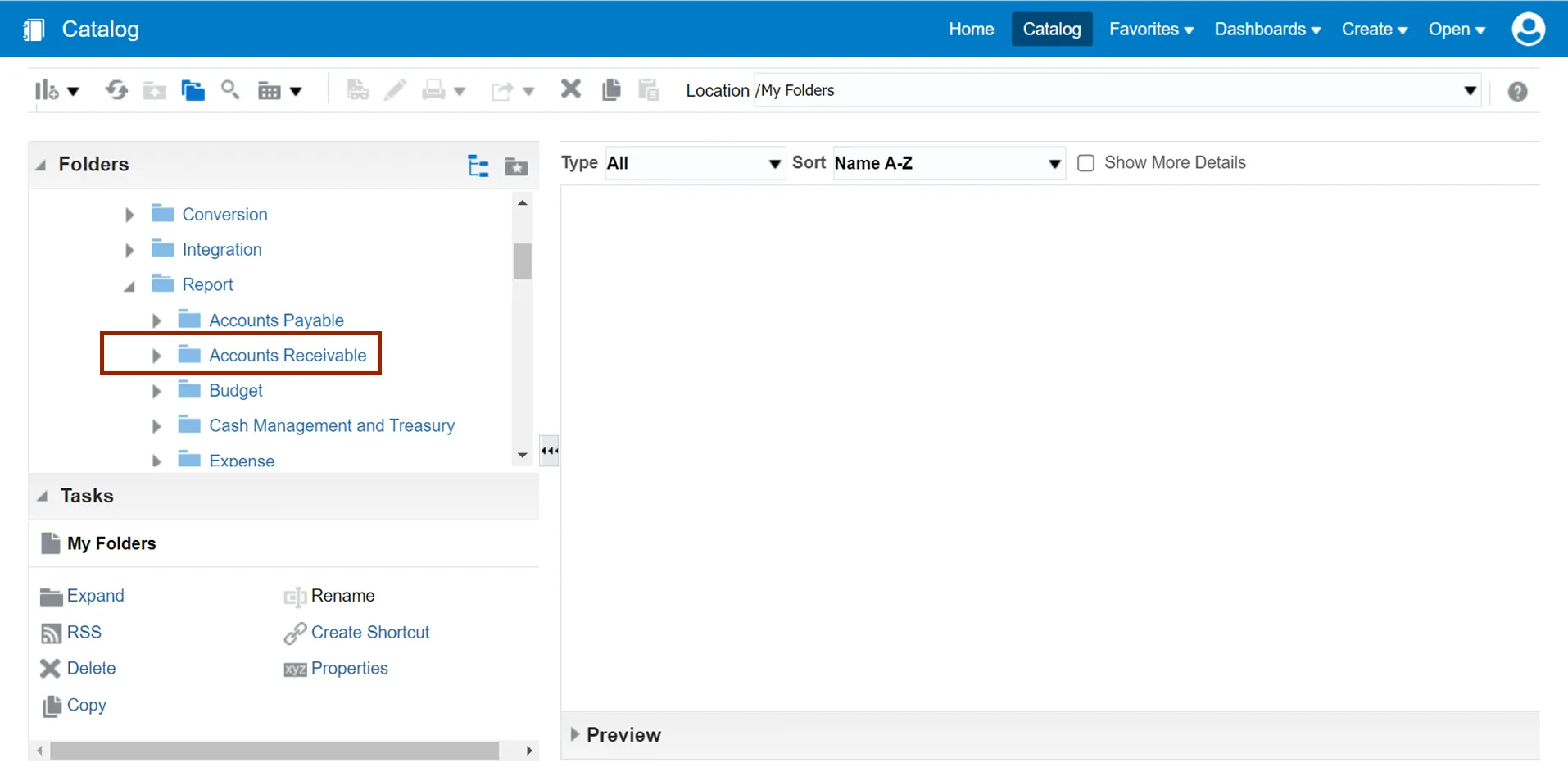The height and width of the screenshot is (781, 1568).
Task: Click the Copy icon in toolbar
Action: pyautogui.click(x=611, y=89)
